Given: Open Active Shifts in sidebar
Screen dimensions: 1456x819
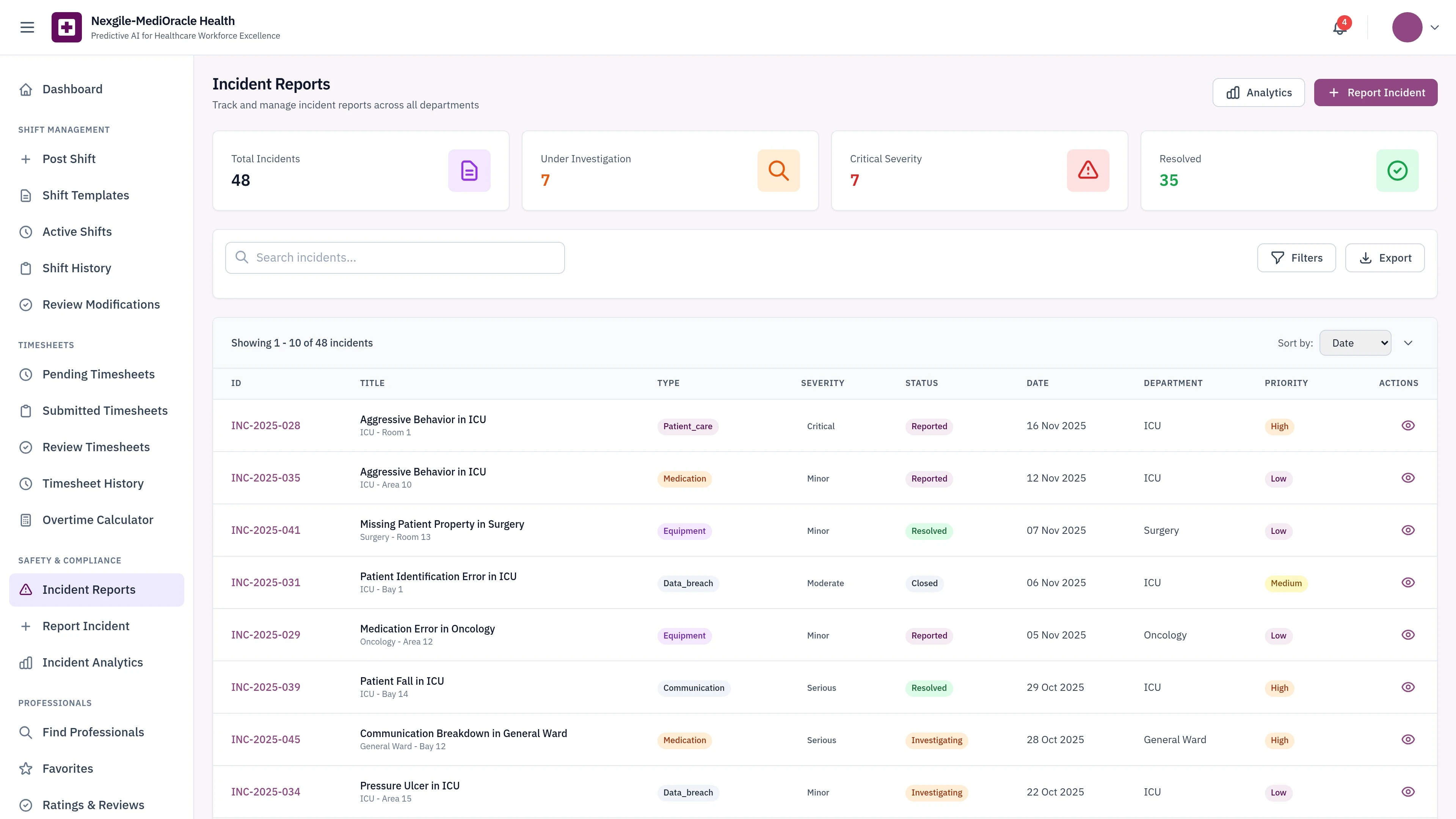Looking at the screenshot, I should coord(97,232).
